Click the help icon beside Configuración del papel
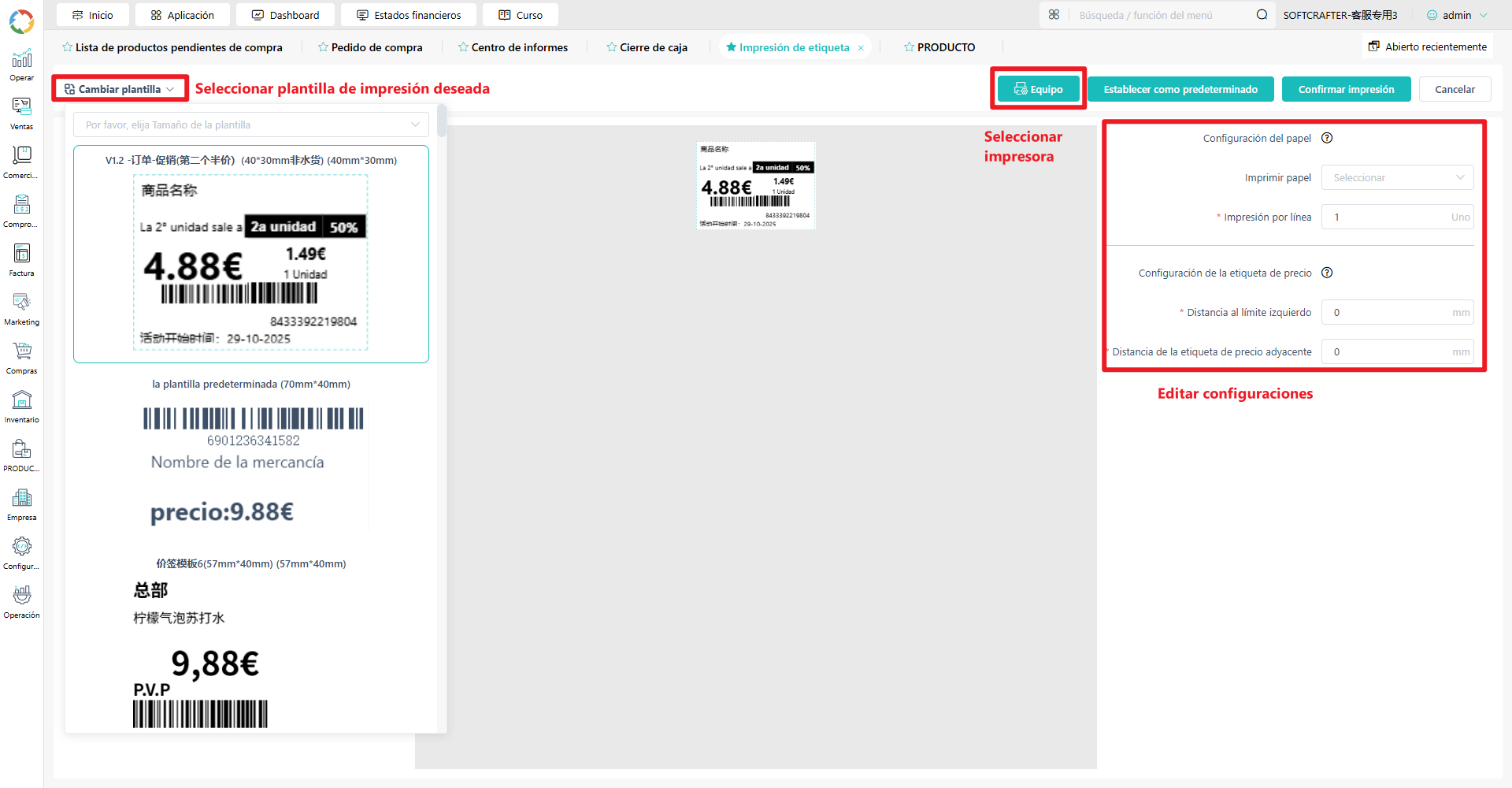The image size is (1512, 788). (1327, 138)
